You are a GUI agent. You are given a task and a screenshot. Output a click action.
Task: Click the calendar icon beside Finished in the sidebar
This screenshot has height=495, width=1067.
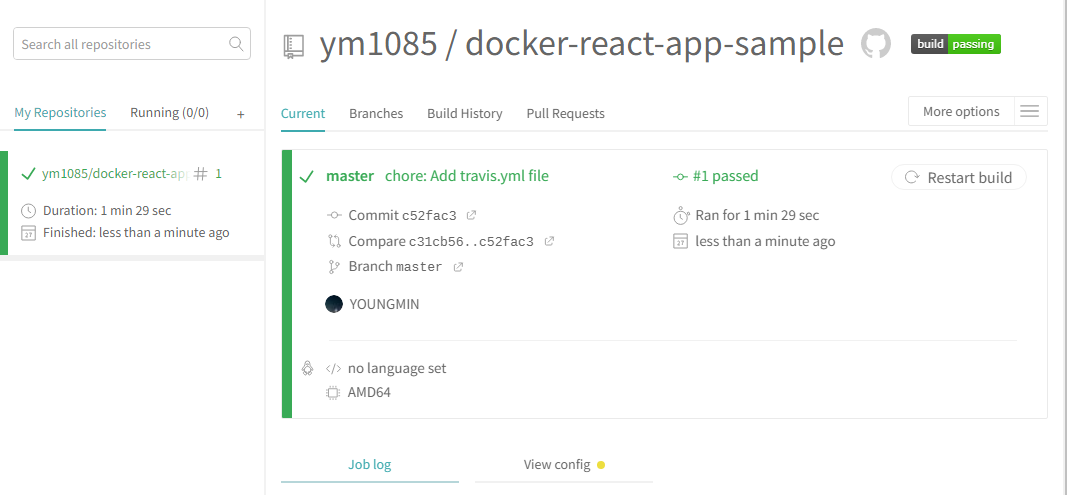coord(28,233)
